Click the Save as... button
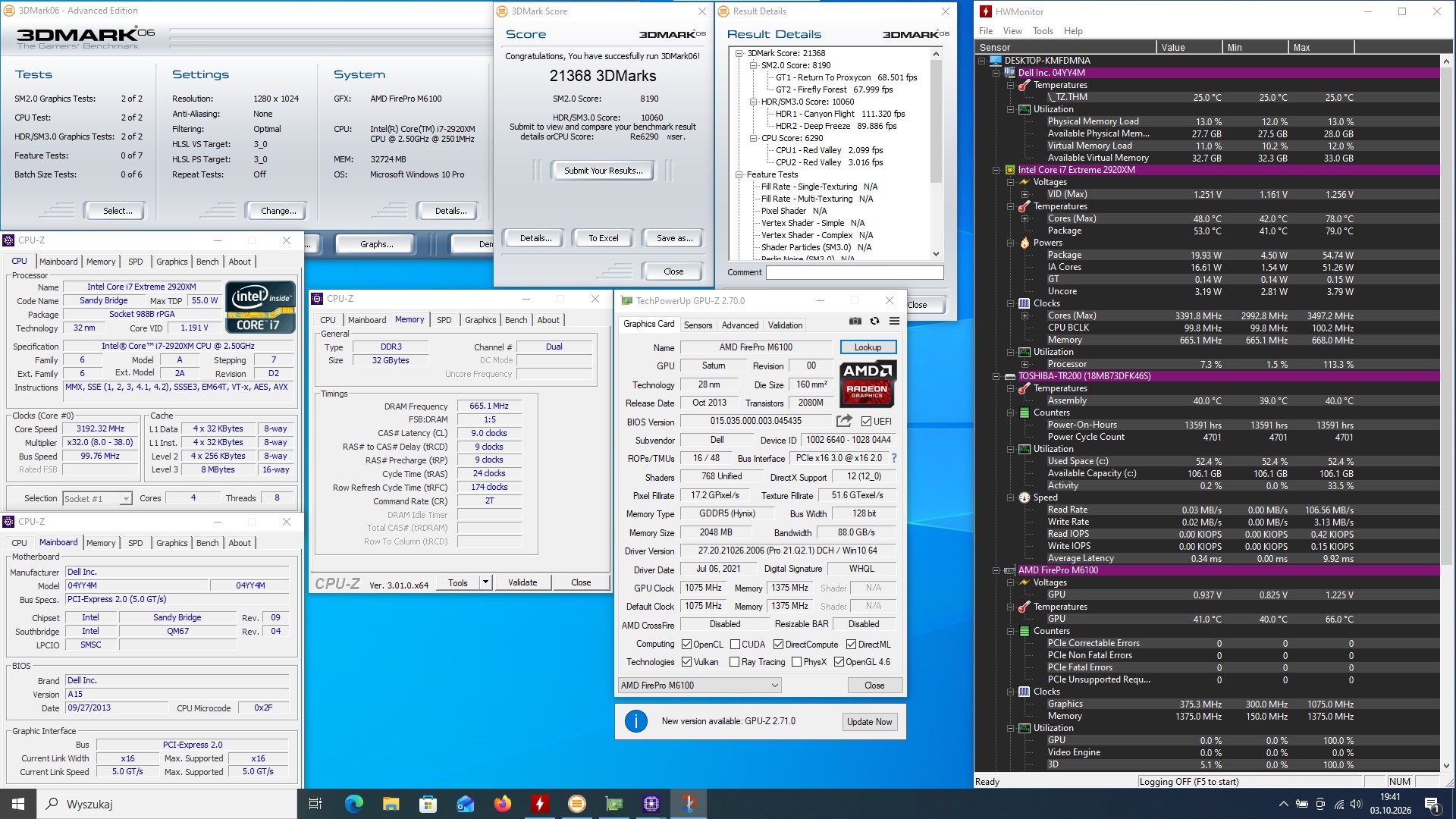Image resolution: width=1456 pixels, height=819 pixels. (674, 238)
